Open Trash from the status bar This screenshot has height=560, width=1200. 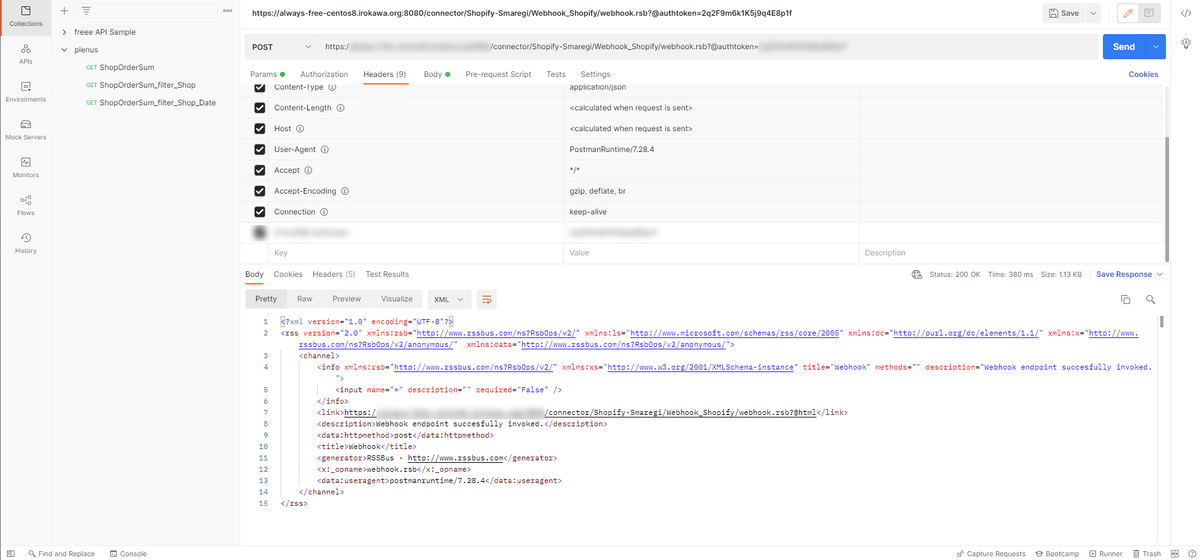(1147, 553)
